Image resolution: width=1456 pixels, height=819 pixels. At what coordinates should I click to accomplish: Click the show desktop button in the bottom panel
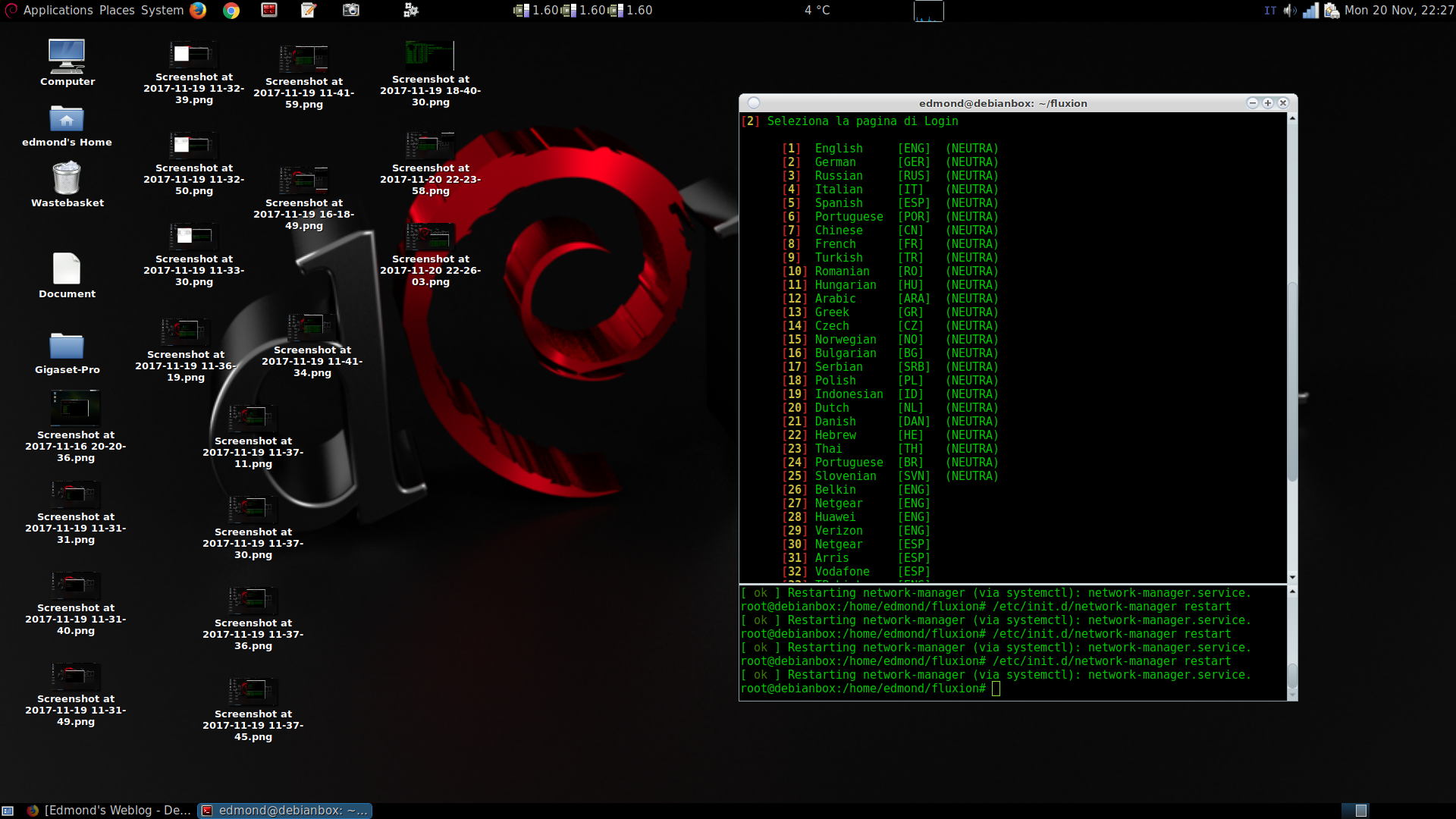coord(8,811)
